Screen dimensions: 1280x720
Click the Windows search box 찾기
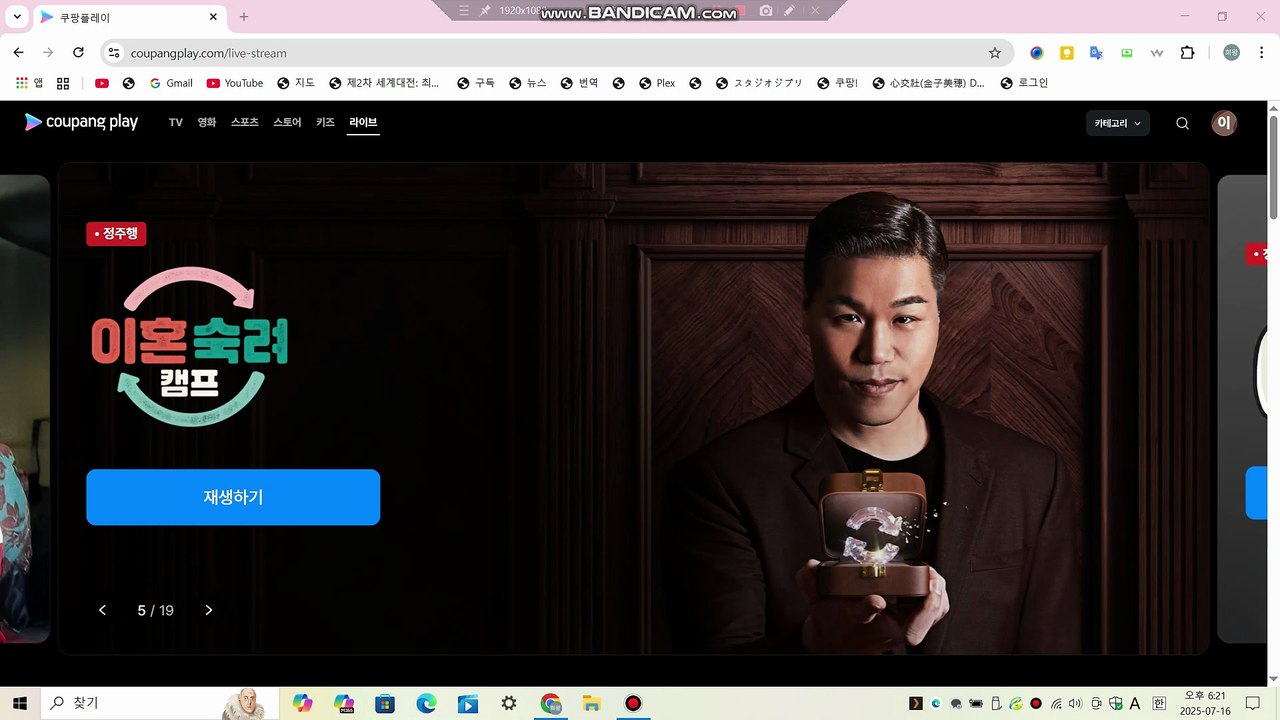(160, 703)
